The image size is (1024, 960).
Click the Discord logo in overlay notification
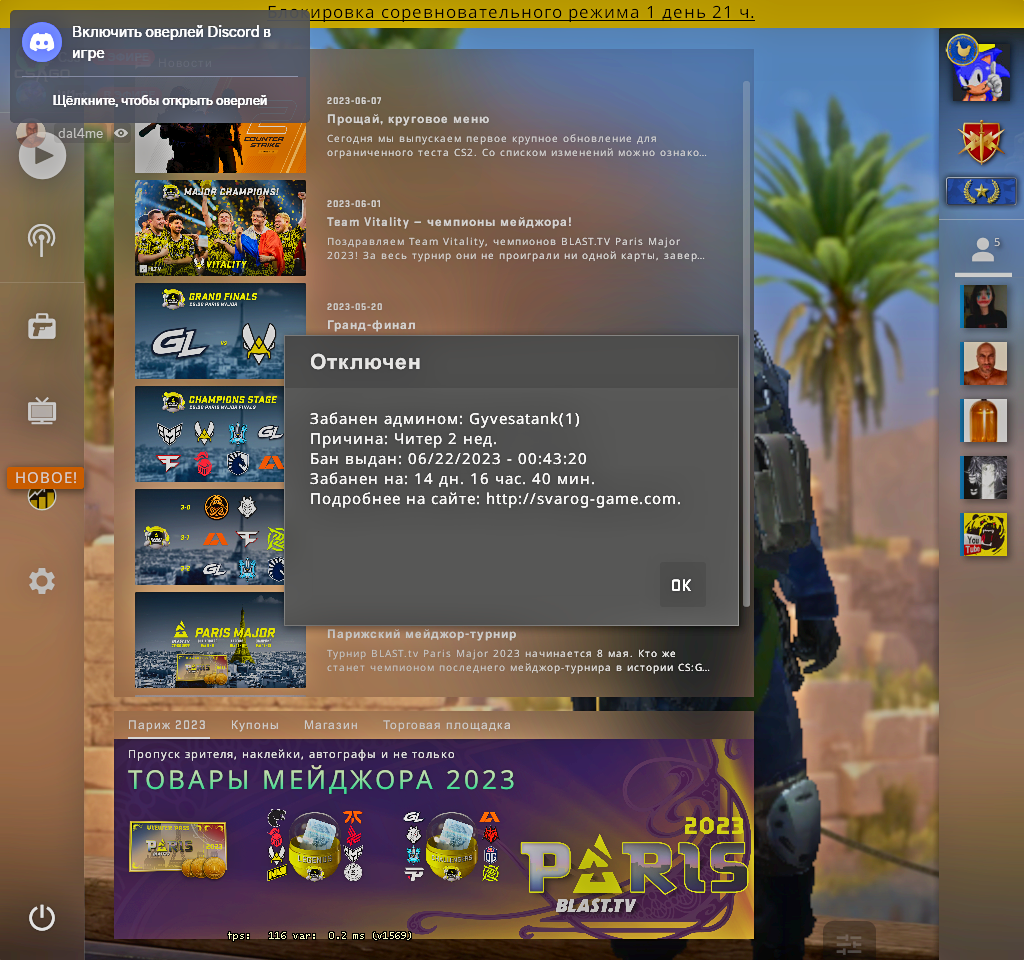click(x=42, y=42)
